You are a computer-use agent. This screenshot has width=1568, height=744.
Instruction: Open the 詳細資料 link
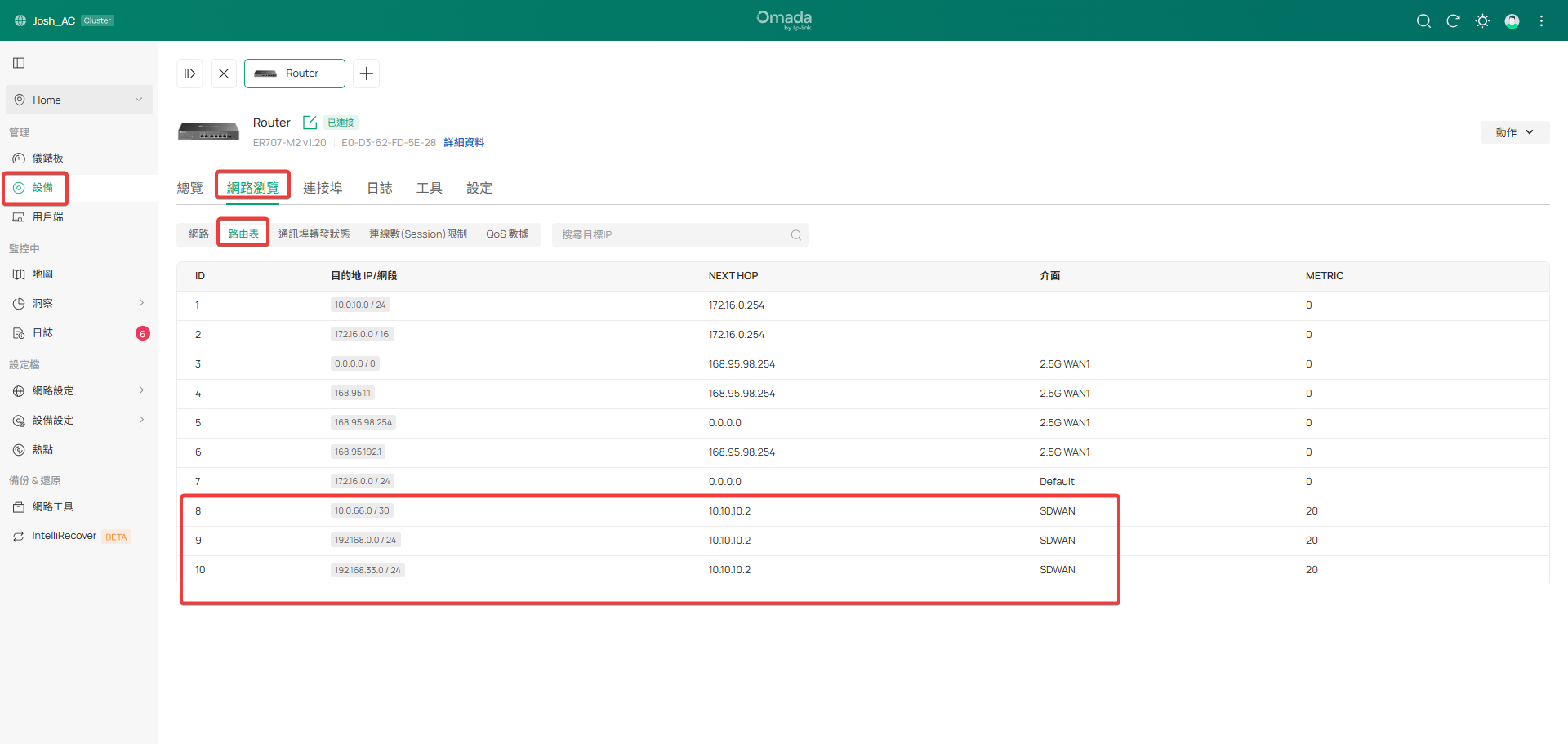(x=464, y=143)
